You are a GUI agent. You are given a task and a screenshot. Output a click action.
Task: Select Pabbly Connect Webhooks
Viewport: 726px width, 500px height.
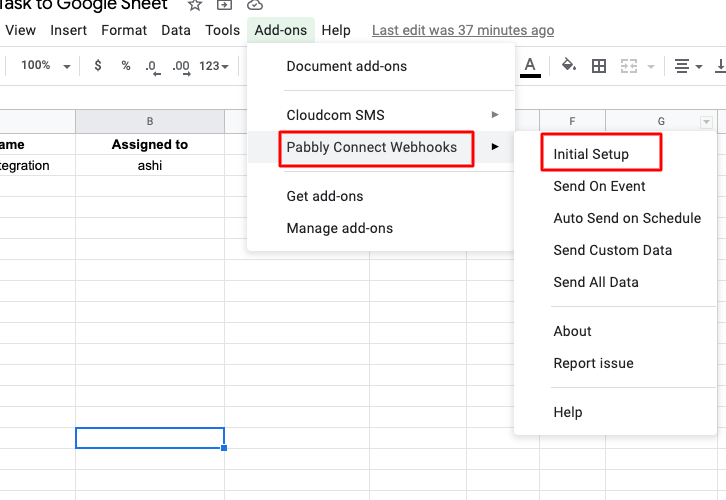pyautogui.click(x=381, y=147)
